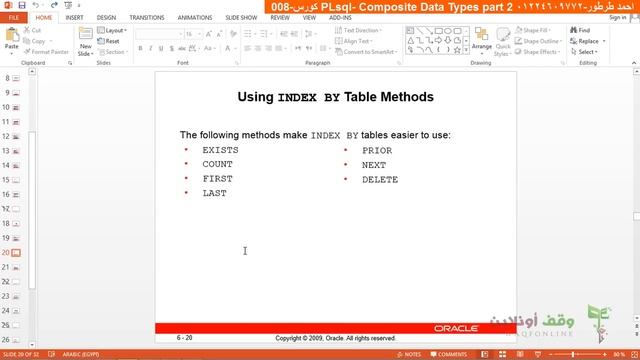Viewport: 640px width, 360px height.
Task: Adjust the zoom slider handle
Action: coord(573,354)
